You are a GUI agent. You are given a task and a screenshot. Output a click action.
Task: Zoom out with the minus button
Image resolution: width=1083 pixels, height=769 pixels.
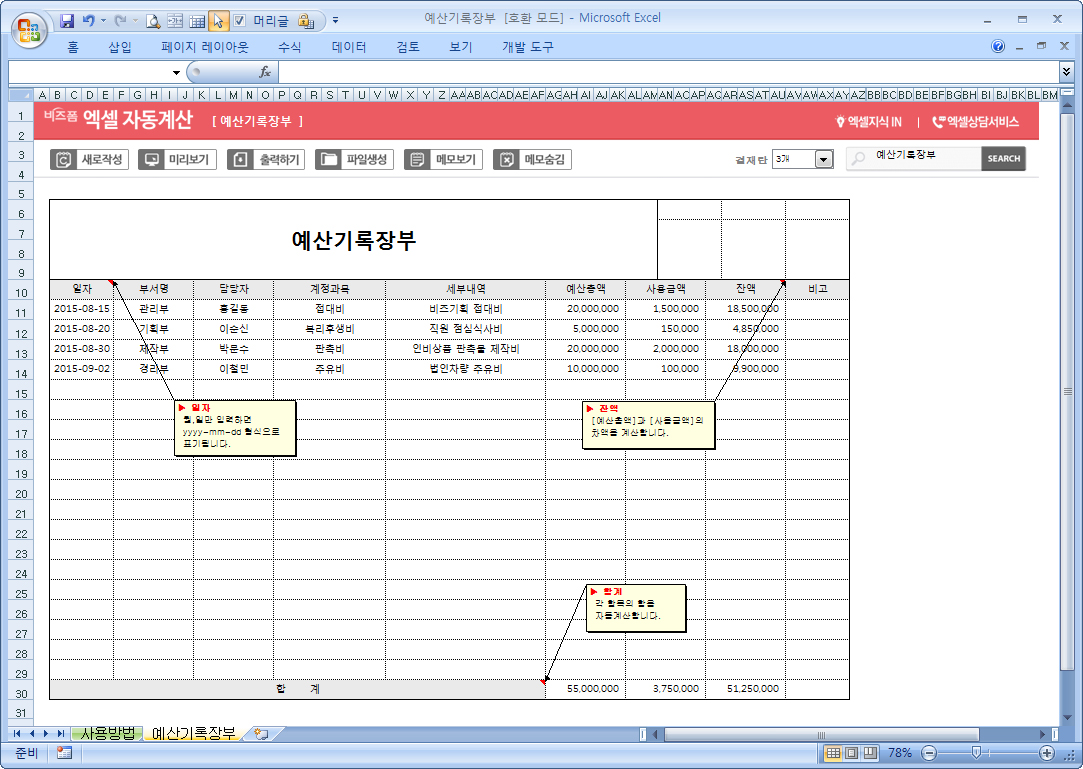click(930, 753)
